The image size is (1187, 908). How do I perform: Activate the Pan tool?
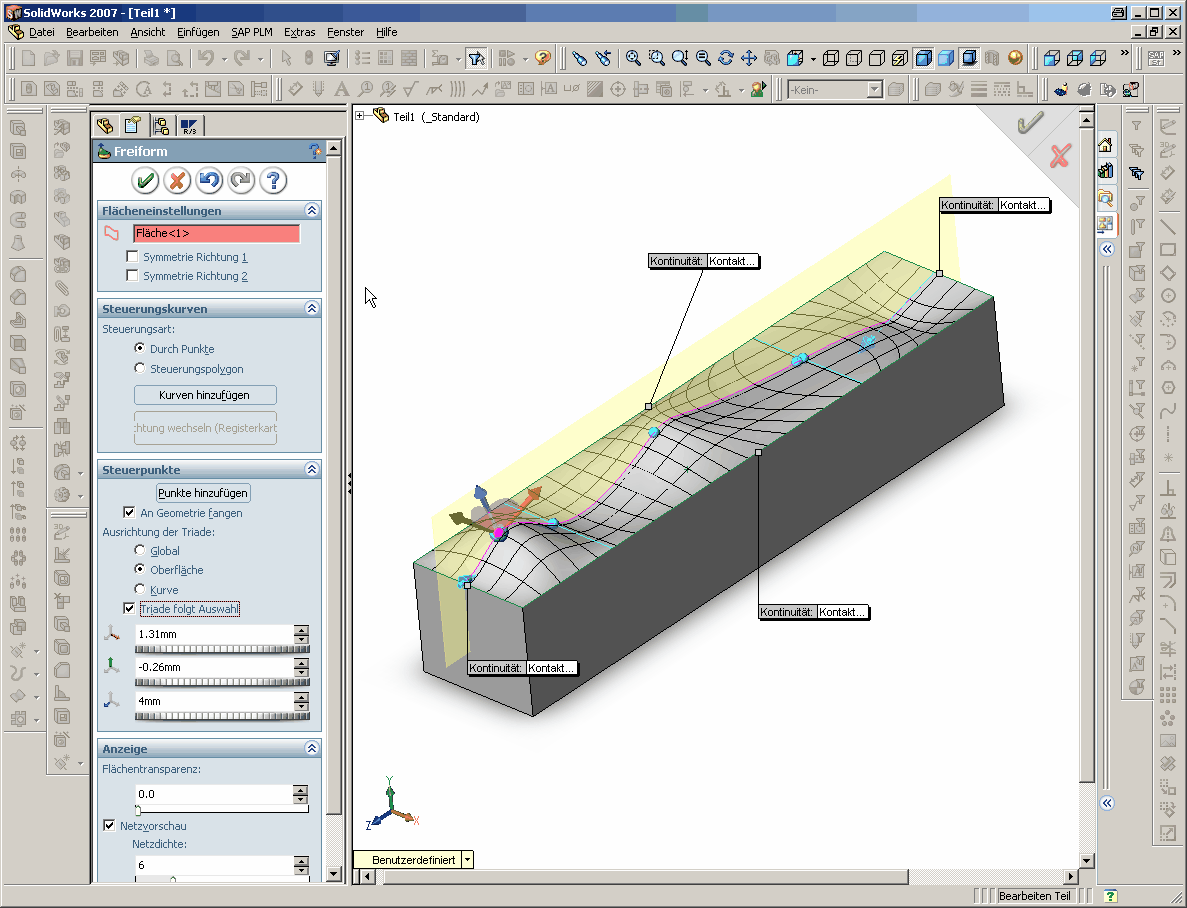click(750, 58)
